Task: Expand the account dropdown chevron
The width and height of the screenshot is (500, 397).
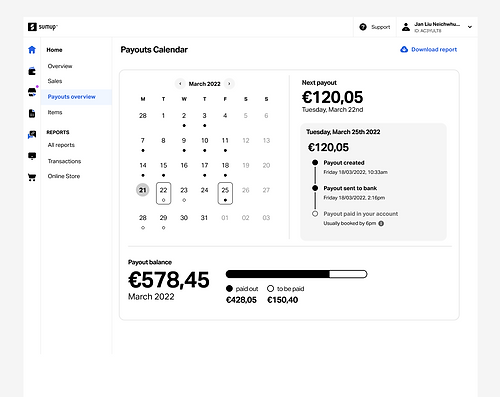Action: 470,27
